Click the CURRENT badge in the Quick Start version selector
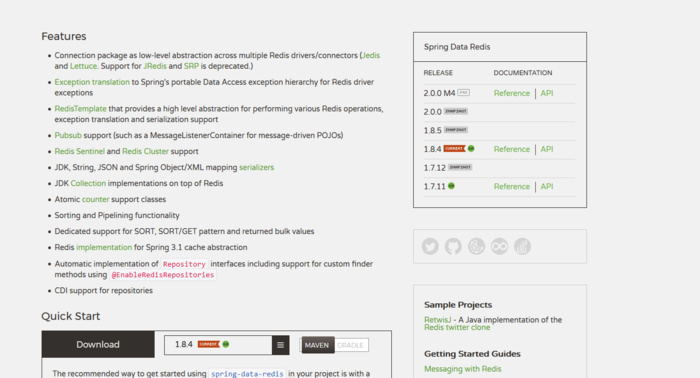This screenshot has height=378, width=700. (x=209, y=345)
